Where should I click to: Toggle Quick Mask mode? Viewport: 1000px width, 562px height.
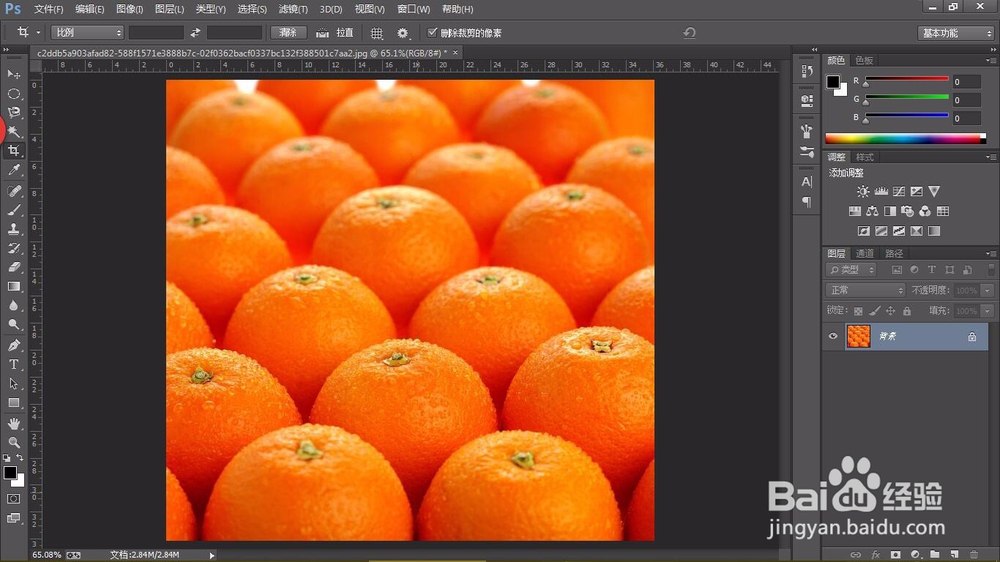click(13, 499)
